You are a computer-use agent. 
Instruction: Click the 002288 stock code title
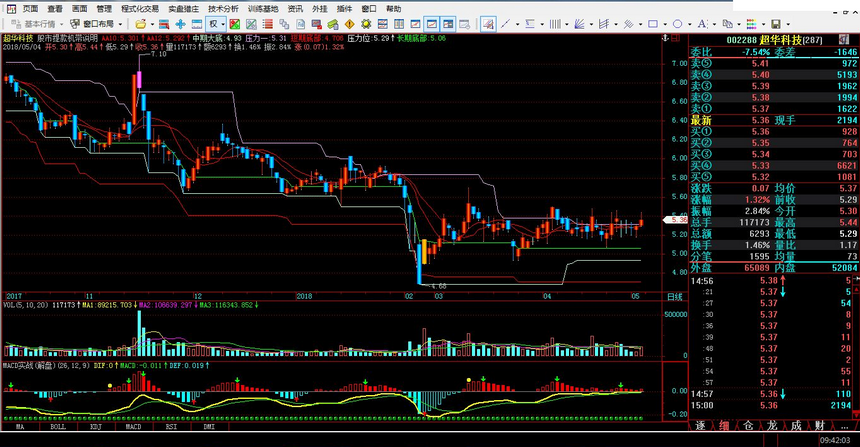coord(742,40)
